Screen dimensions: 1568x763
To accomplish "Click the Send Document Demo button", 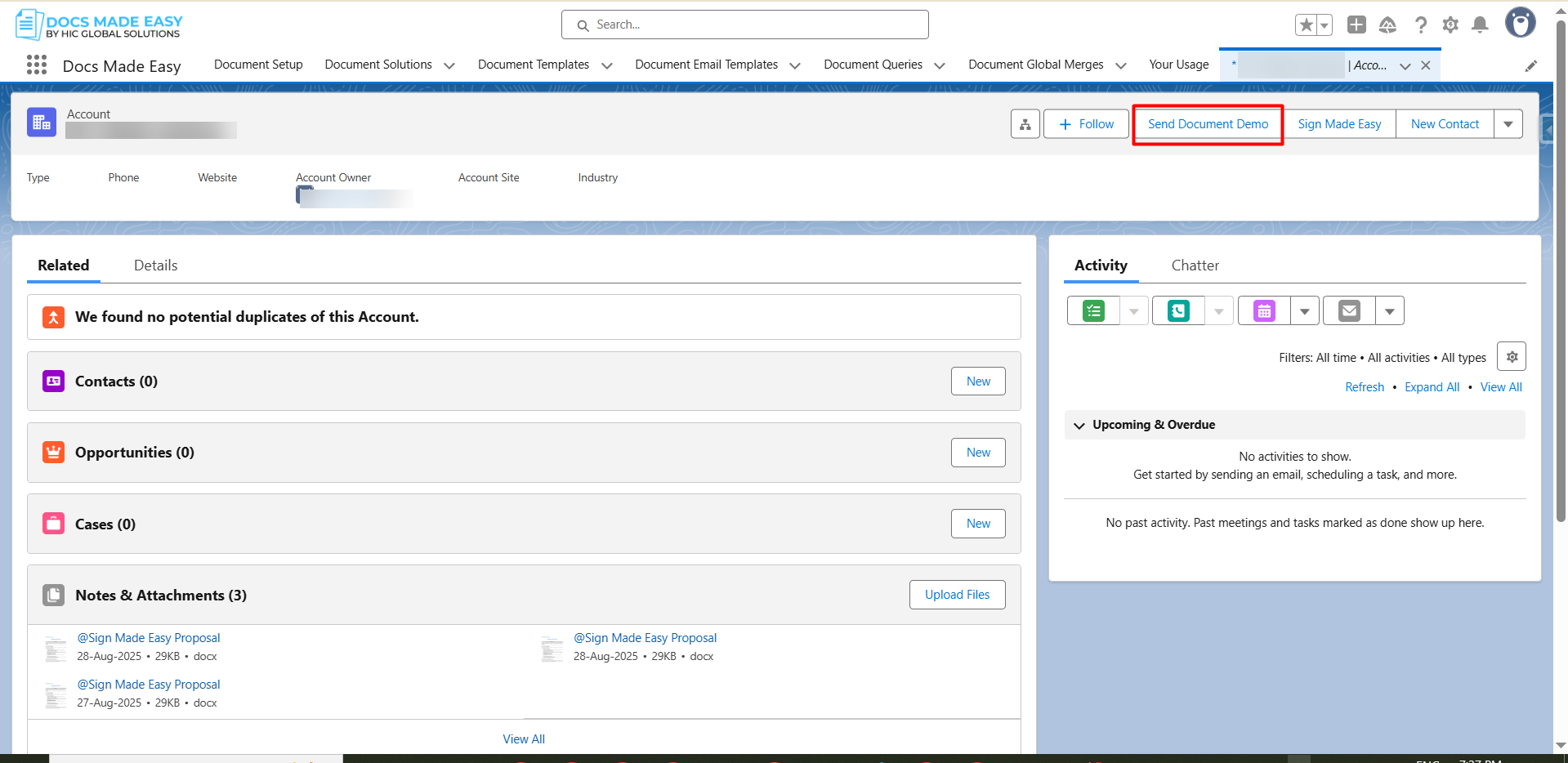I will [1208, 124].
